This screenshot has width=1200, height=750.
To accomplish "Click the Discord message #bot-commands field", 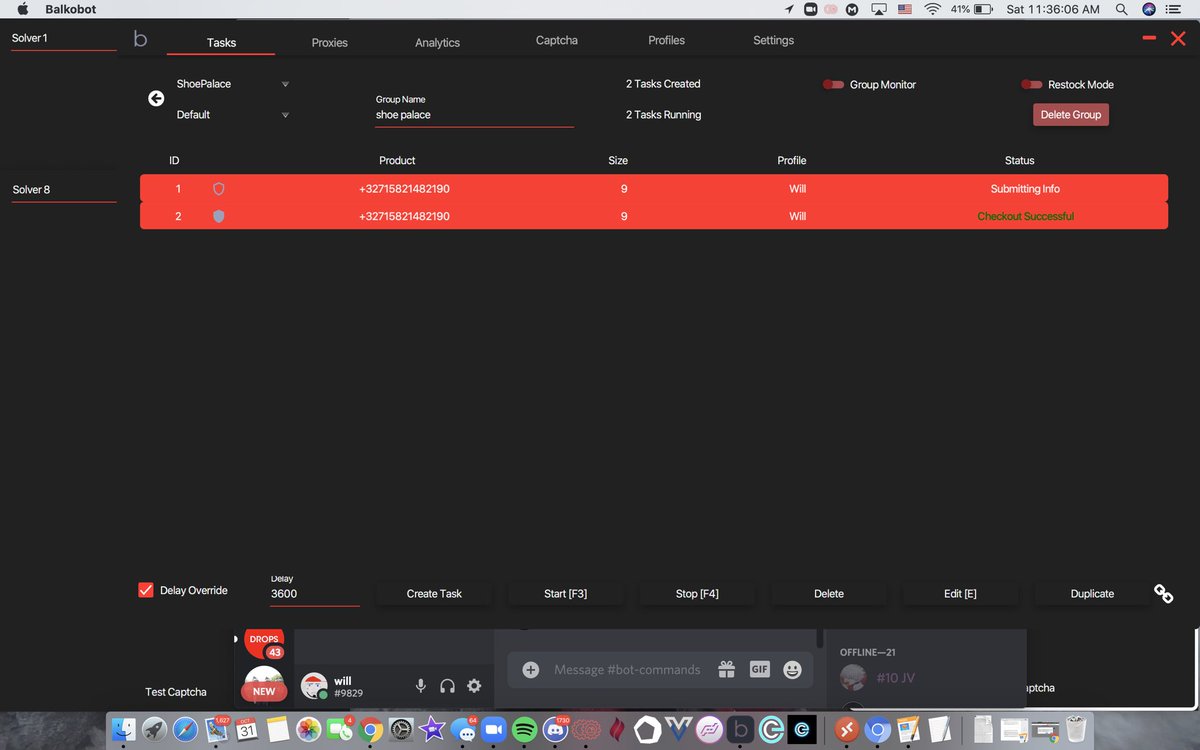I will [627, 670].
